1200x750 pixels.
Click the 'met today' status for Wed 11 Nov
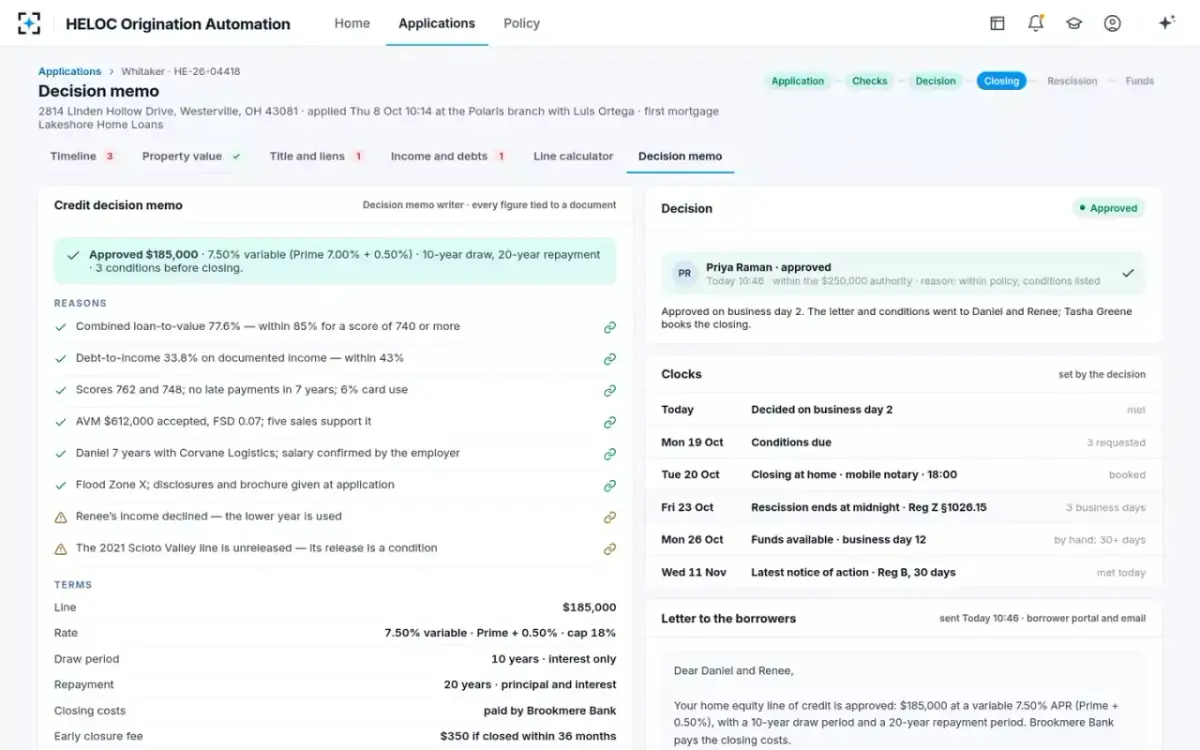(x=1121, y=573)
